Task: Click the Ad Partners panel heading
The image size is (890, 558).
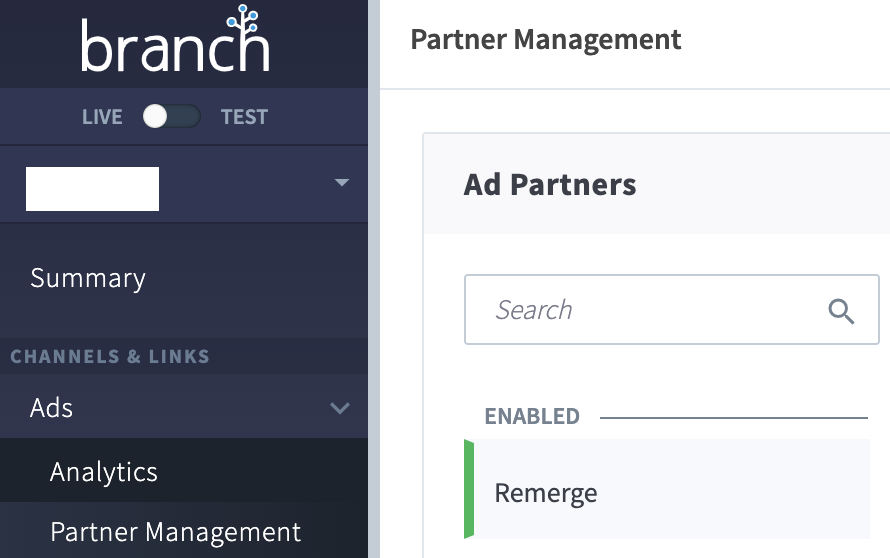Action: (549, 184)
